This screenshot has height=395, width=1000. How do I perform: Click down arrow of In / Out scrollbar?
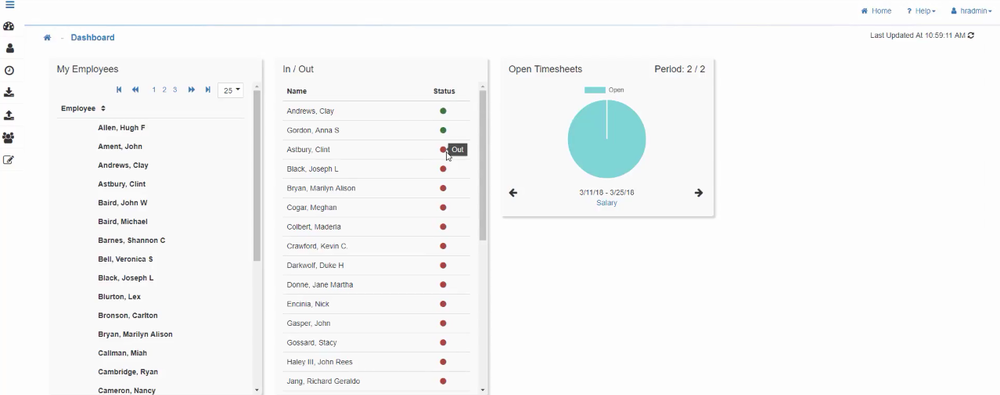(x=483, y=389)
